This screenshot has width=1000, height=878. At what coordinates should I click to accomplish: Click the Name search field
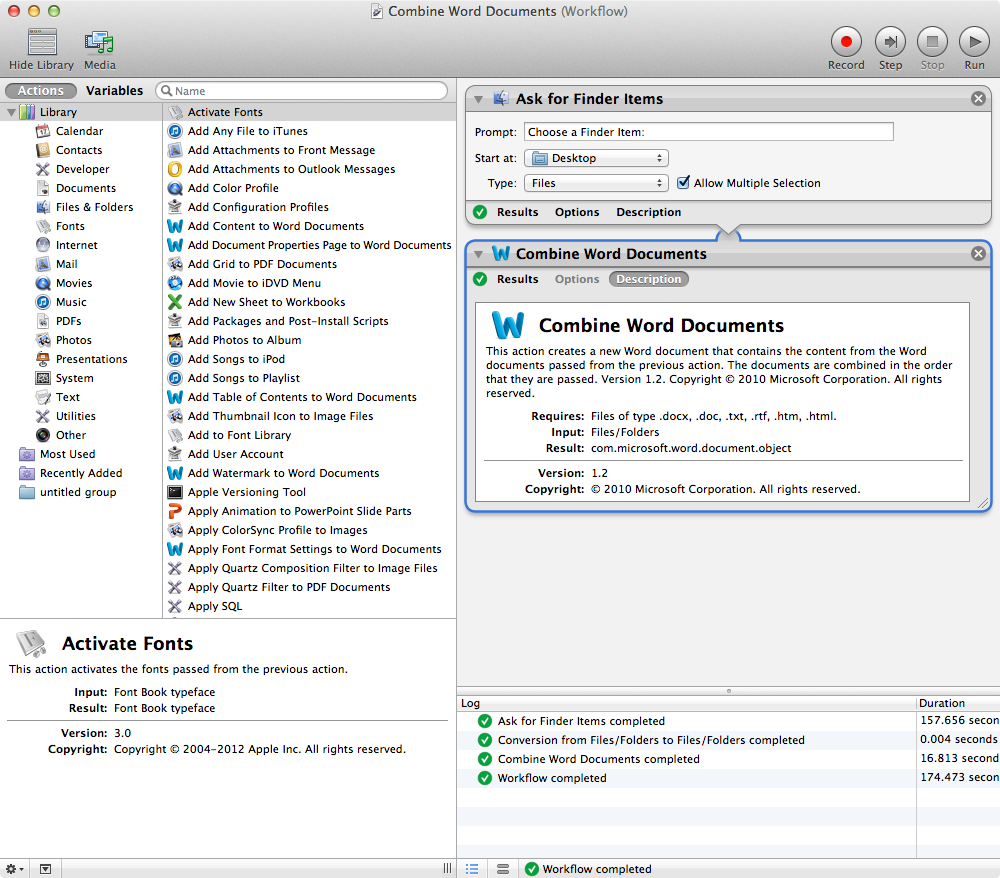302,91
